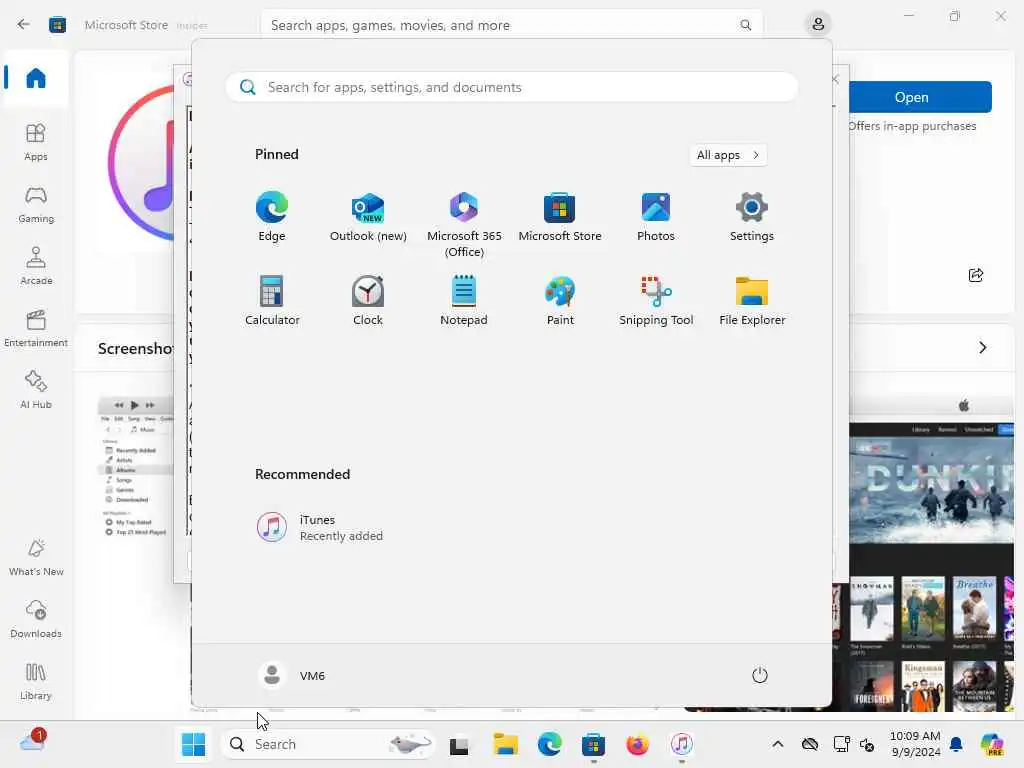Open What's New in Microsoft Store sidebar
Screen dimensions: 1024x768
[x=36, y=557]
